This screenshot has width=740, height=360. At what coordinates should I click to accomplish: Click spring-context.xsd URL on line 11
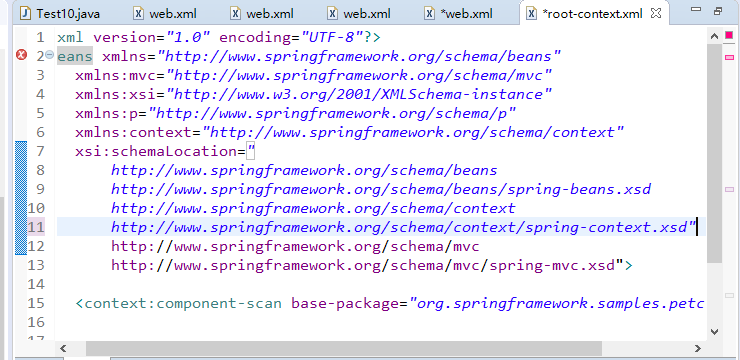coord(399,227)
